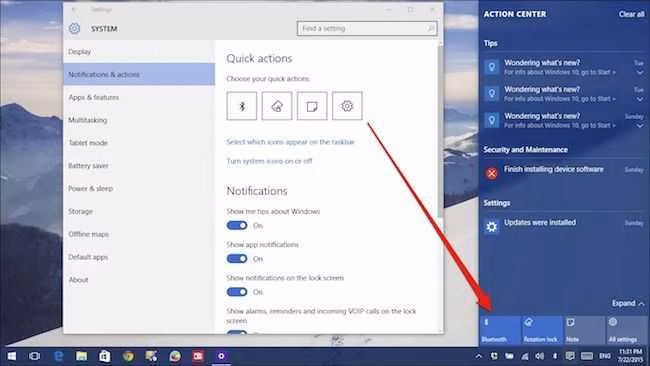This screenshot has width=650, height=366.
Task: Go to Multitasking settings
Action: point(139,120)
